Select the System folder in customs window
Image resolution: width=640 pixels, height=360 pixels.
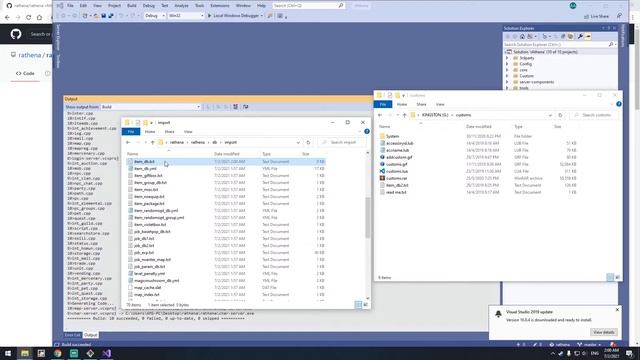478,136
